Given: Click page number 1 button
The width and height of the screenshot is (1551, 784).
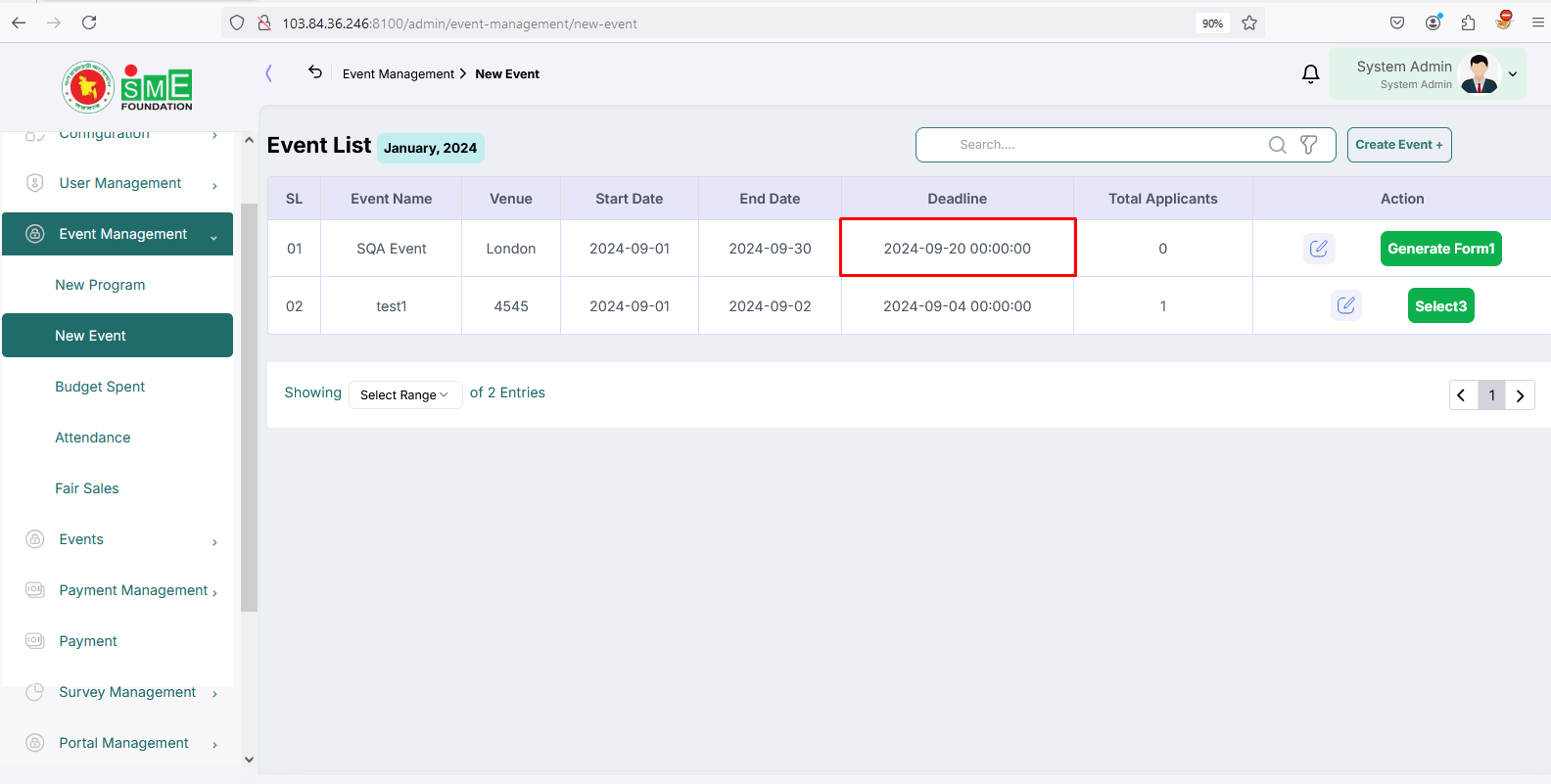Looking at the screenshot, I should [x=1491, y=395].
